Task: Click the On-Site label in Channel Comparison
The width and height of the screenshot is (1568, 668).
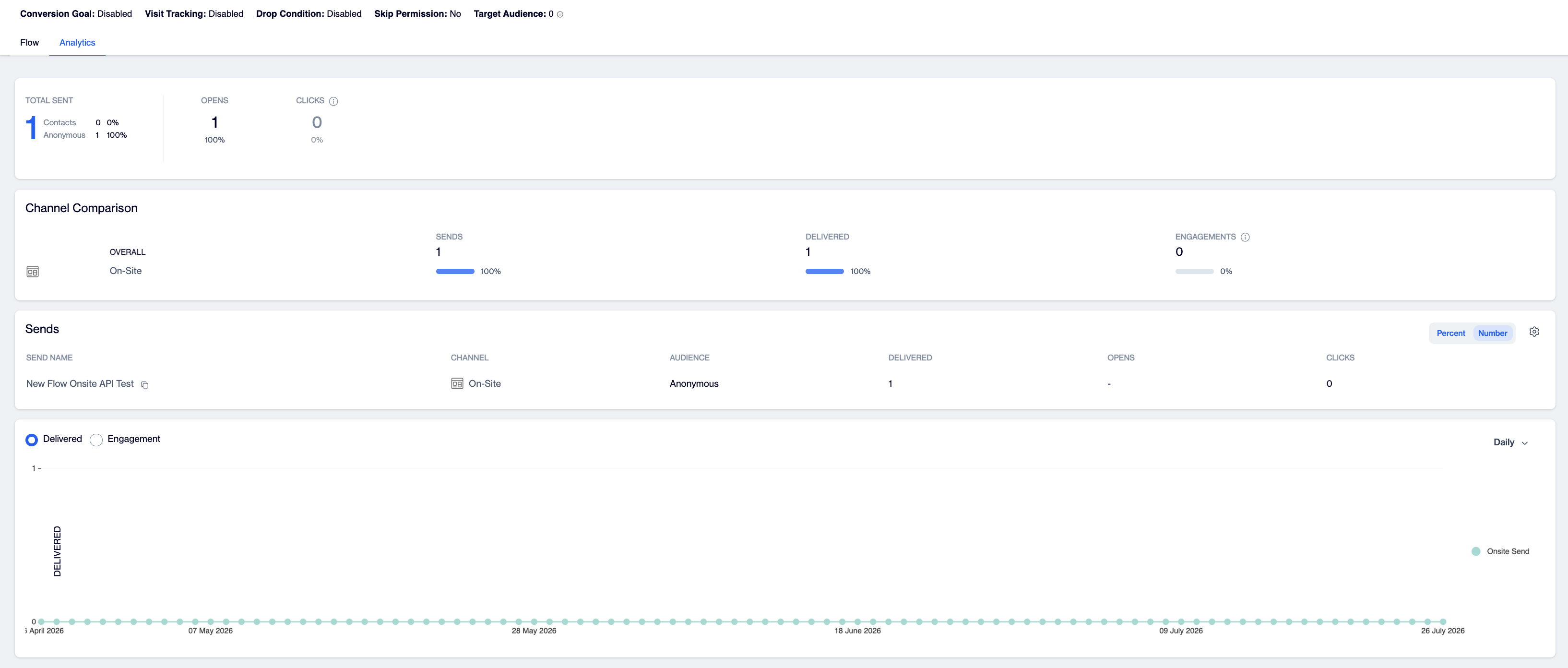Action: [125, 271]
